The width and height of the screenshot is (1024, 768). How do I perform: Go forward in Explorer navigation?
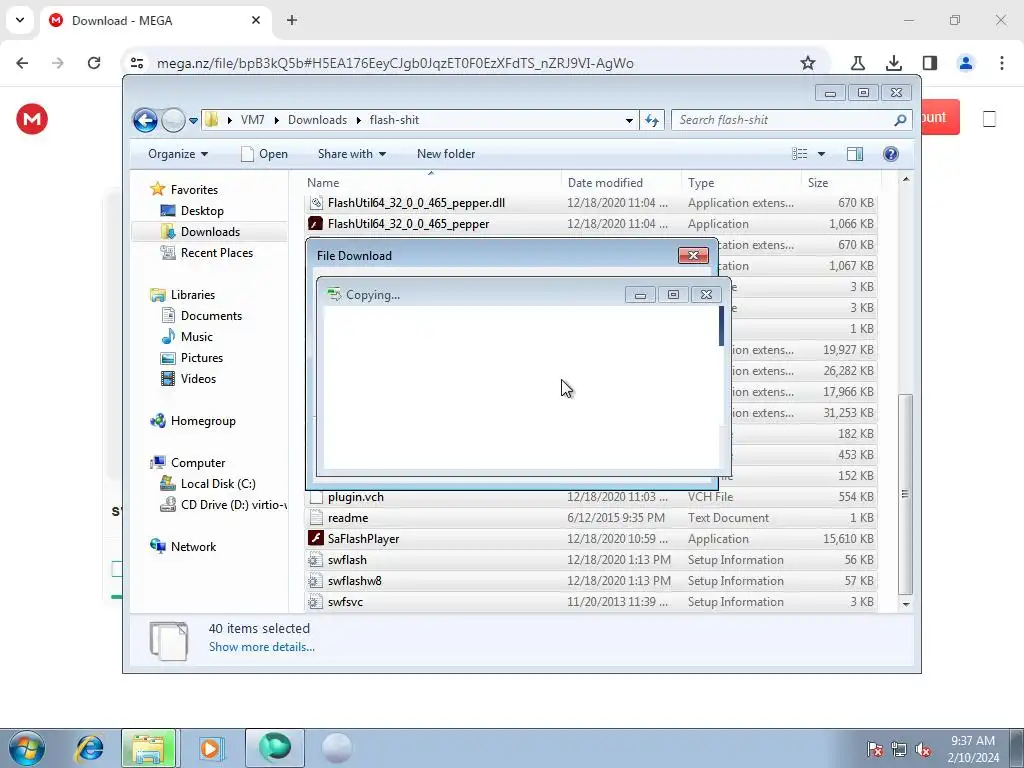click(x=173, y=120)
